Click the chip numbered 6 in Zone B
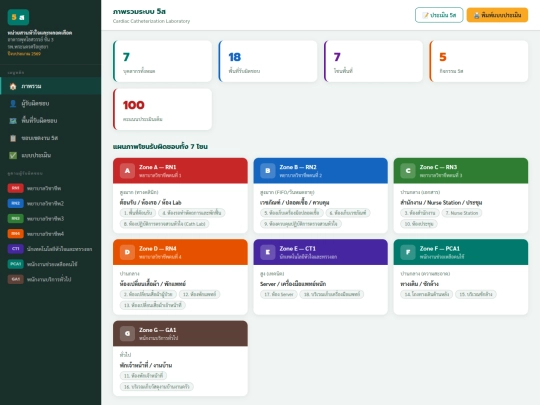Image resolution: width=540 pixels, height=405 pixels. (x=348, y=213)
